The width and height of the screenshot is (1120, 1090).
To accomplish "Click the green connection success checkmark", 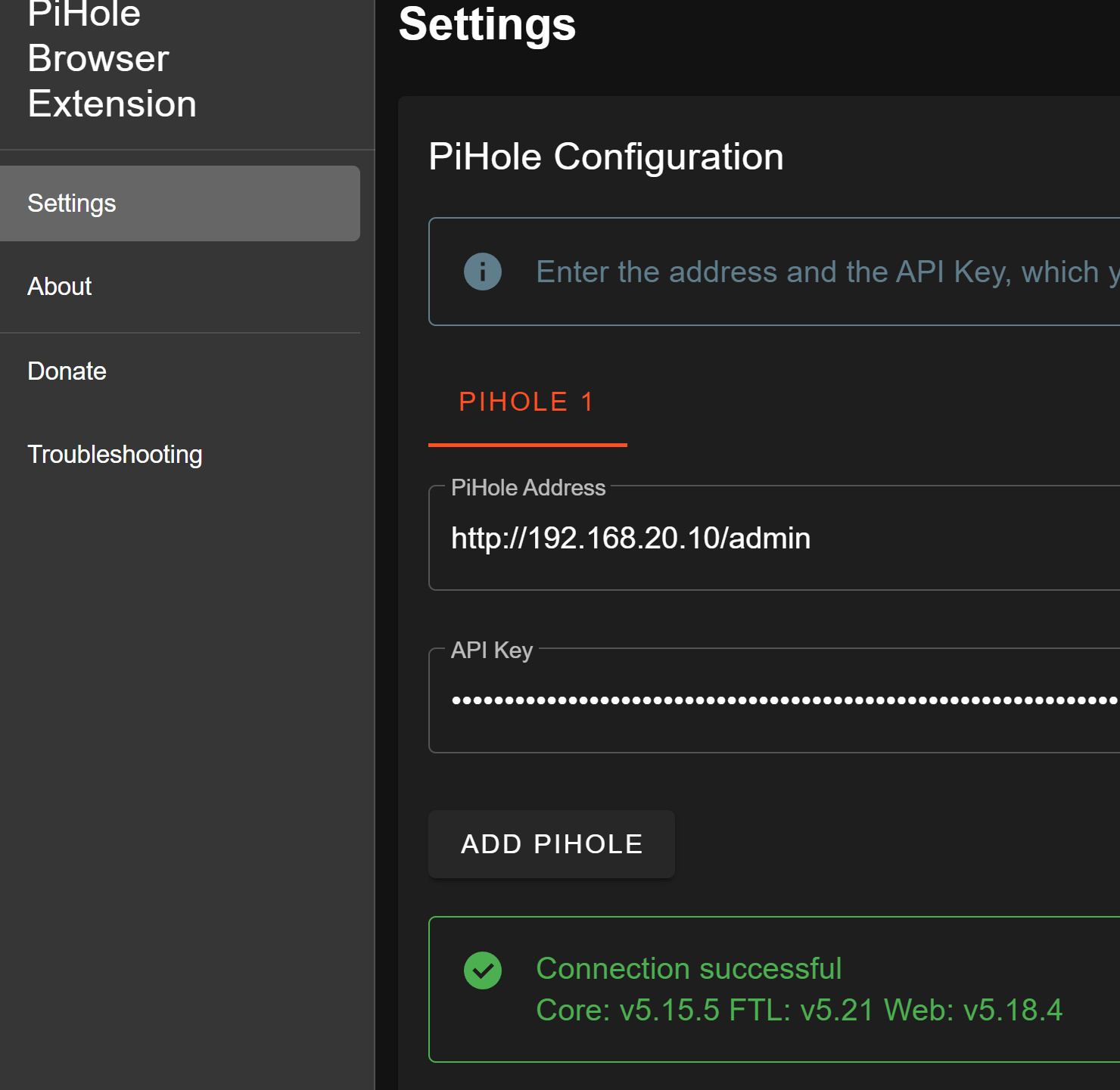I will [482, 969].
